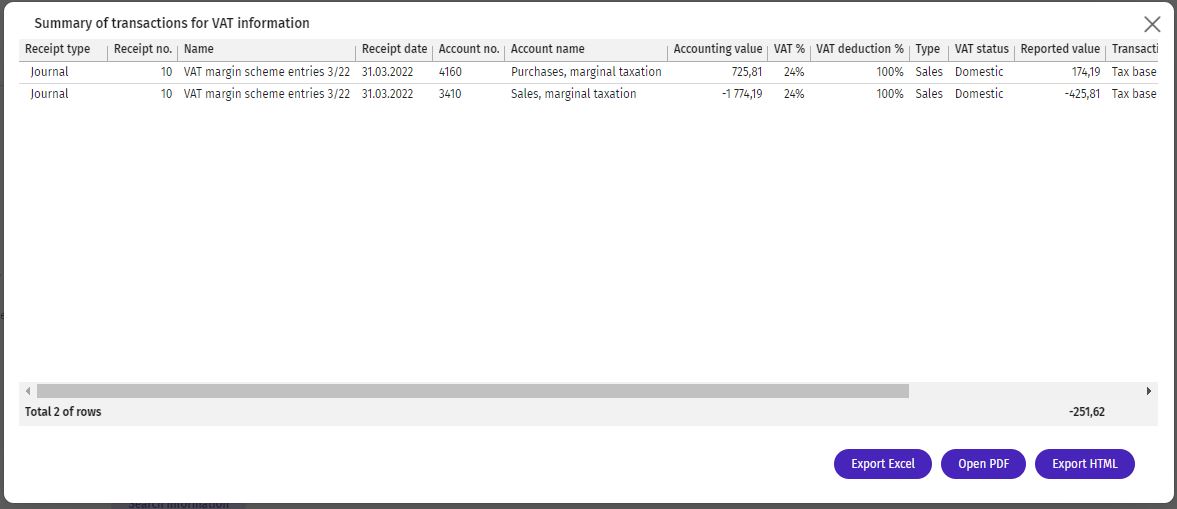Click 'Sales, marginal taxation' account name
Viewport: 1177px width, 509px height.
573,94
